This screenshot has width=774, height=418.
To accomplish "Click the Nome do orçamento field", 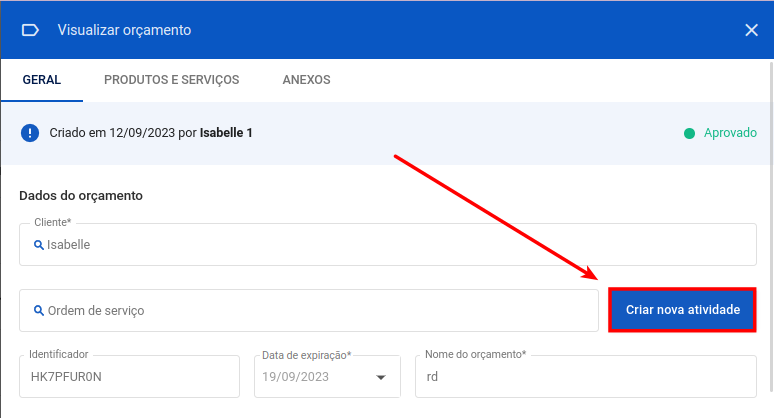I will (x=585, y=377).
